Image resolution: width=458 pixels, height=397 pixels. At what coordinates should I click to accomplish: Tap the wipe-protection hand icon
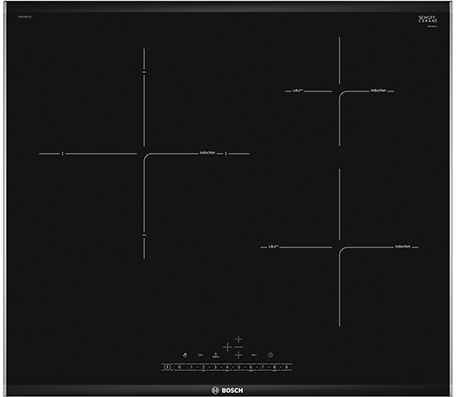185,355
